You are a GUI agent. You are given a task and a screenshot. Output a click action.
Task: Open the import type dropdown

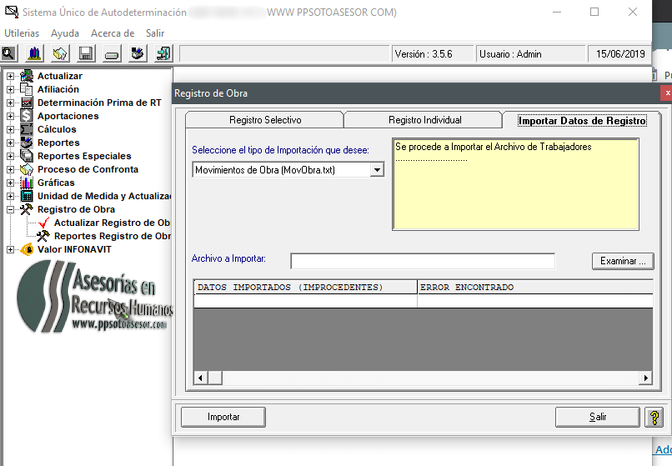coord(377,170)
